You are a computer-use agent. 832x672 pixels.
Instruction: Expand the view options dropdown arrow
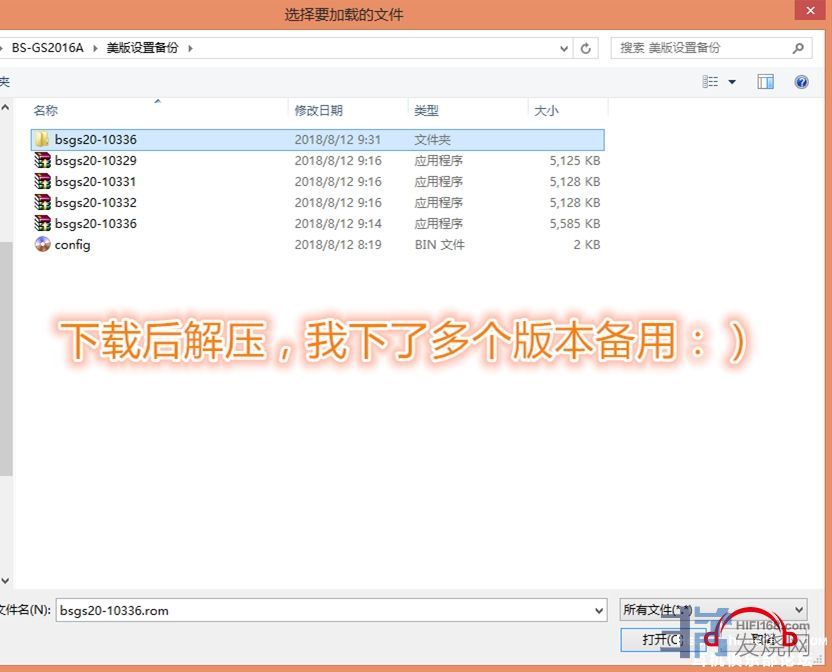click(x=732, y=82)
